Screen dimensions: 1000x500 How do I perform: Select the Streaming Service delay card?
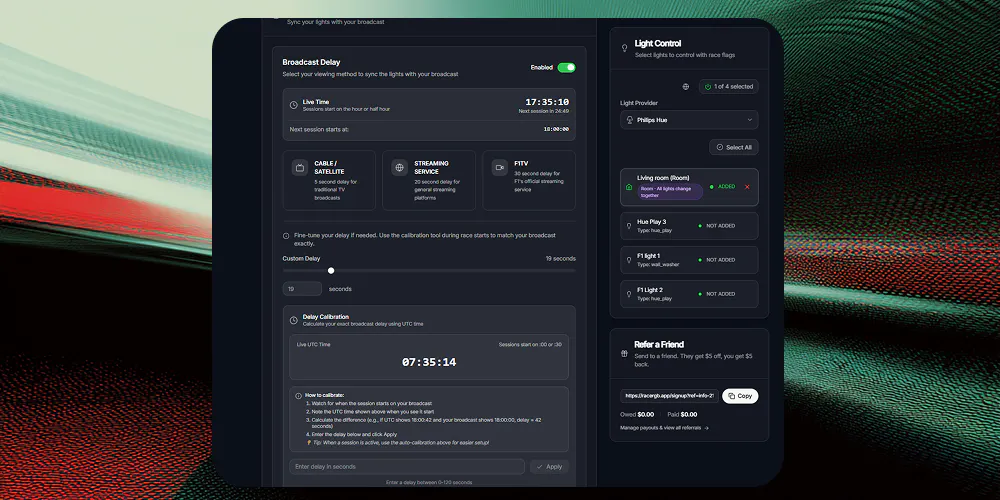pos(429,180)
